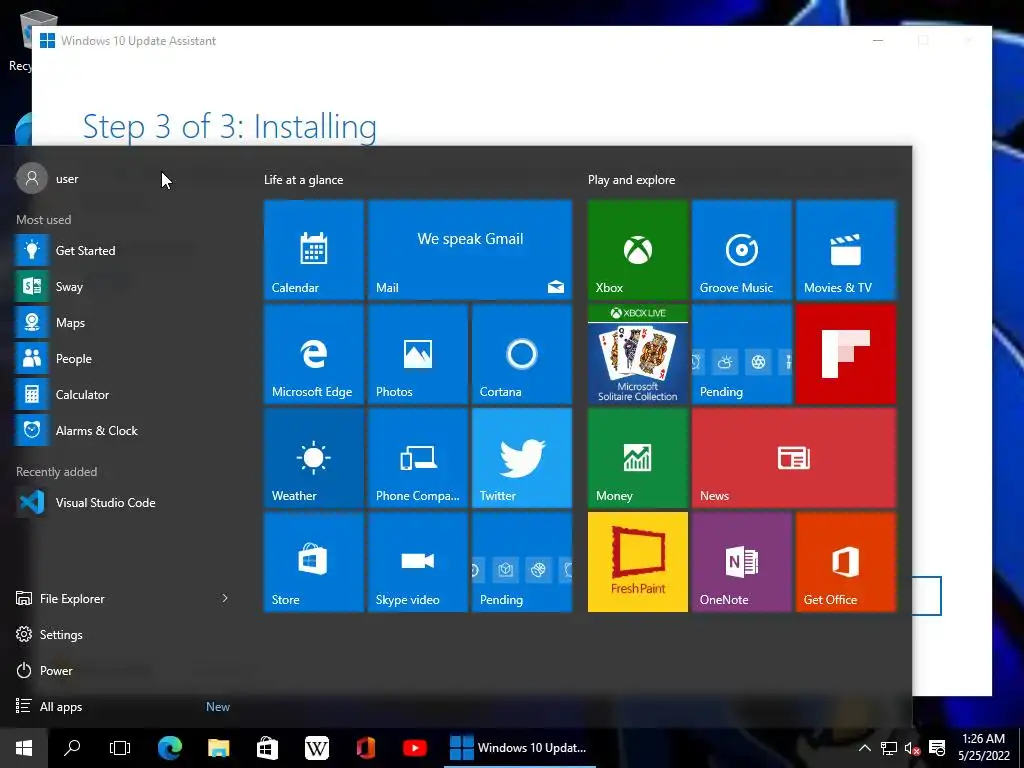
Task: Open Alarms & Clock app
Action: pyautogui.click(x=124, y=430)
